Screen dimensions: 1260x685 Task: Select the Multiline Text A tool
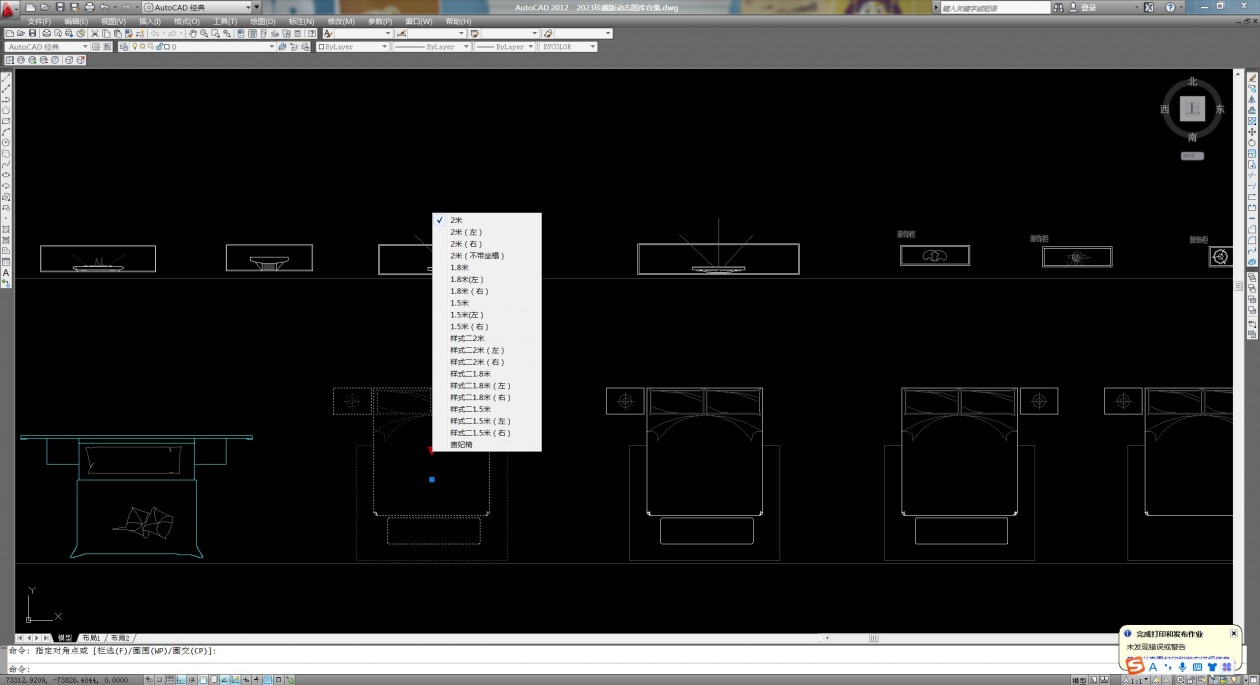click(x=6, y=272)
